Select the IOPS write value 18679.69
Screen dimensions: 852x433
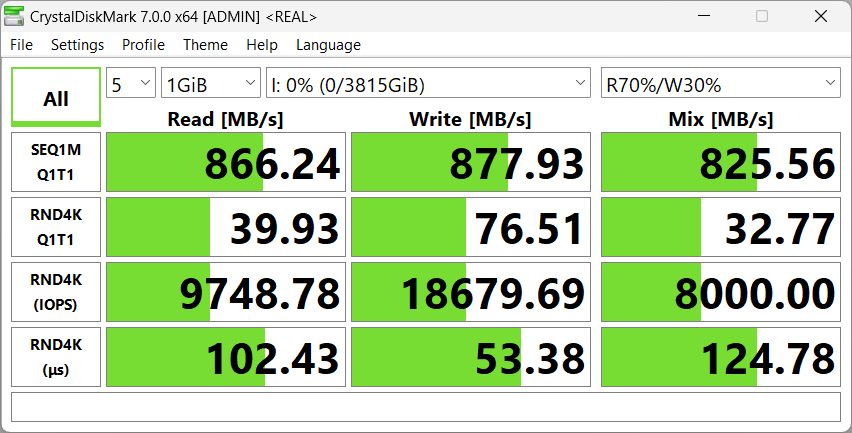pyautogui.click(x=471, y=292)
